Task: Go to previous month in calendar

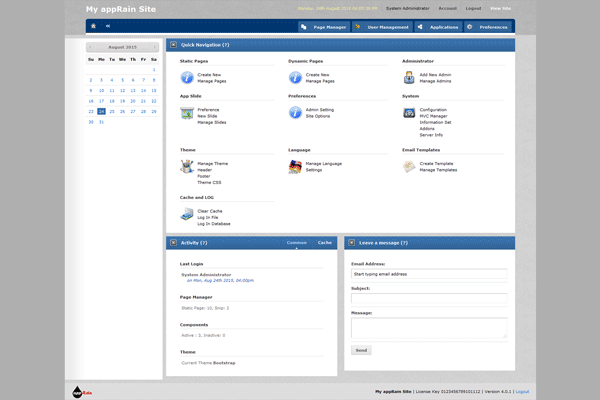Action: click(90, 47)
